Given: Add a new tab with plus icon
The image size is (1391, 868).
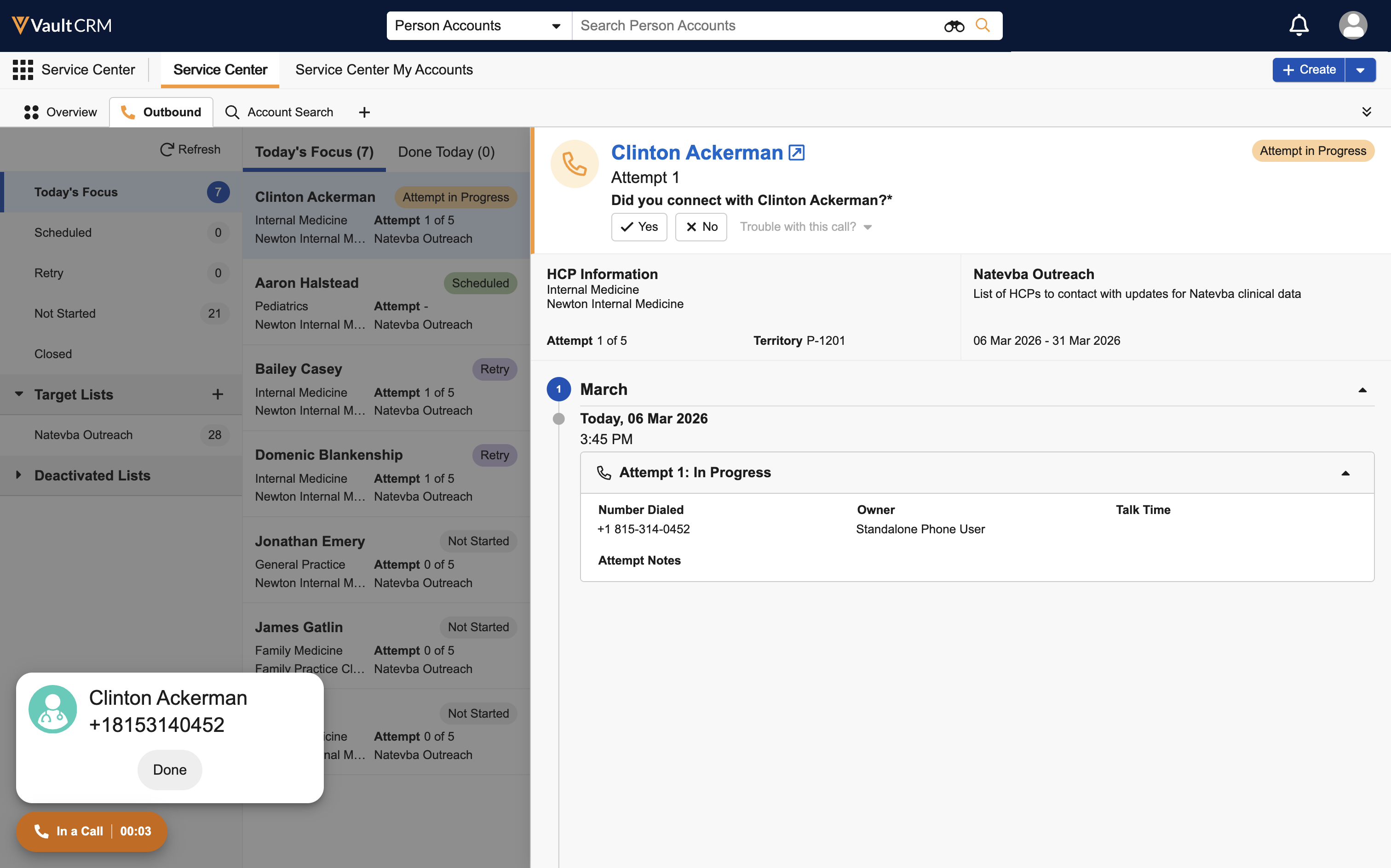Looking at the screenshot, I should pos(364,113).
